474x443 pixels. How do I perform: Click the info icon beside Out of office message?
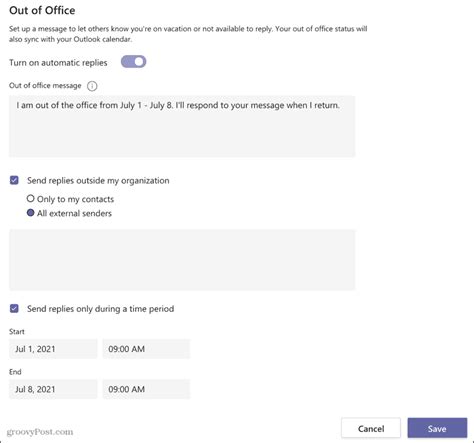92,86
